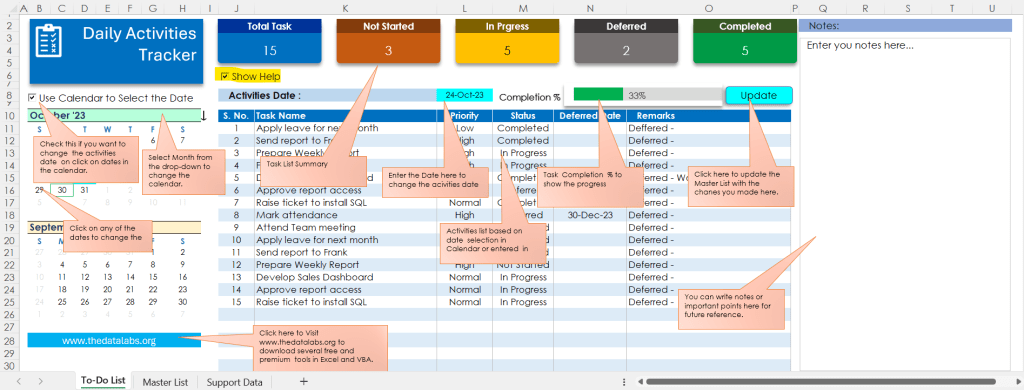Click the previous sheet navigation arrow
The image size is (1024, 390).
18,382
